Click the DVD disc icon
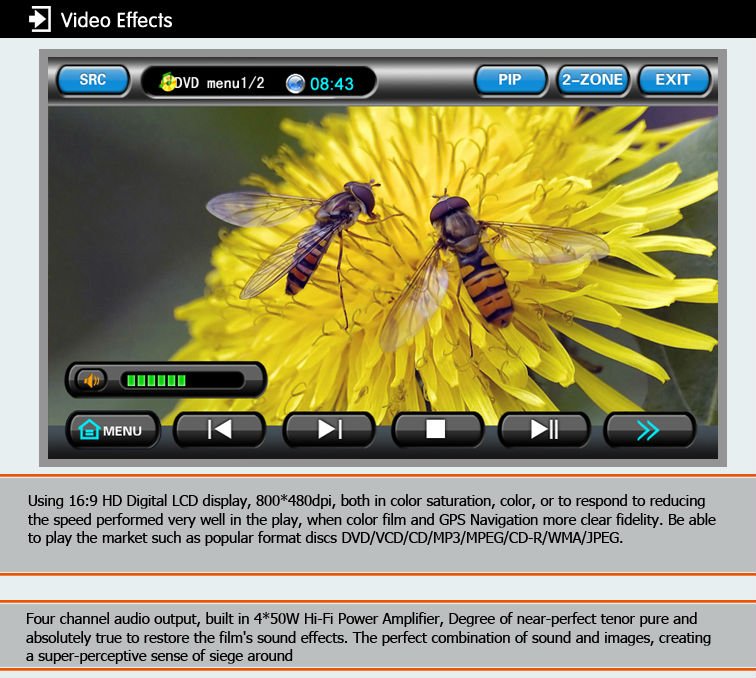756x678 pixels. (167, 82)
